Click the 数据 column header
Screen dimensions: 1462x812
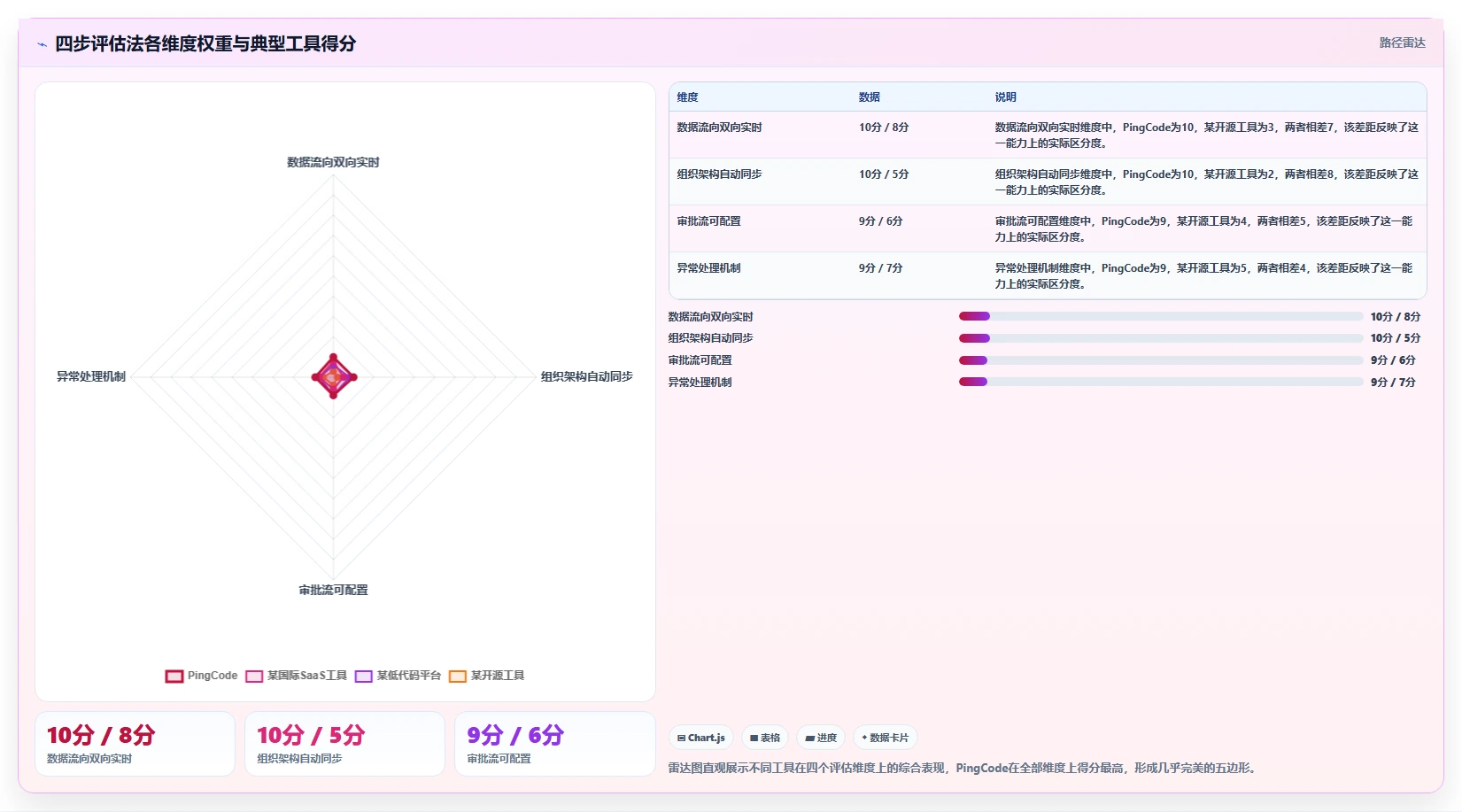[870, 97]
